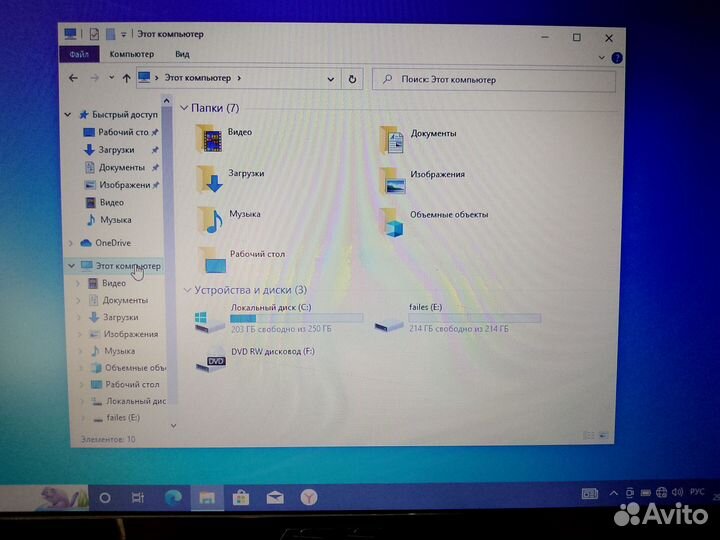720x540 pixels.
Task: Select OneDrive in navigation pane
Action: (x=106, y=243)
